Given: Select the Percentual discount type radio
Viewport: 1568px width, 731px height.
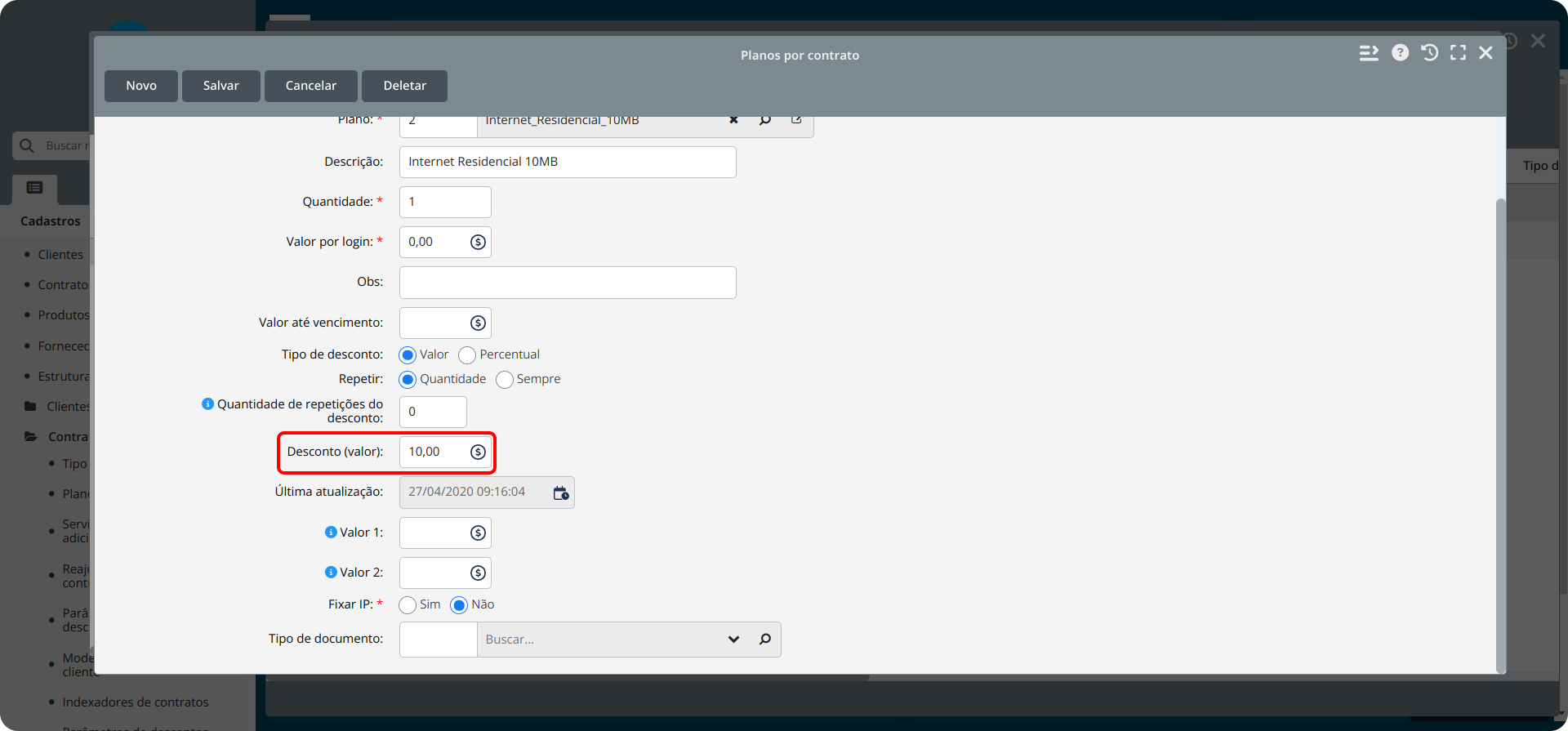Looking at the screenshot, I should (x=467, y=355).
